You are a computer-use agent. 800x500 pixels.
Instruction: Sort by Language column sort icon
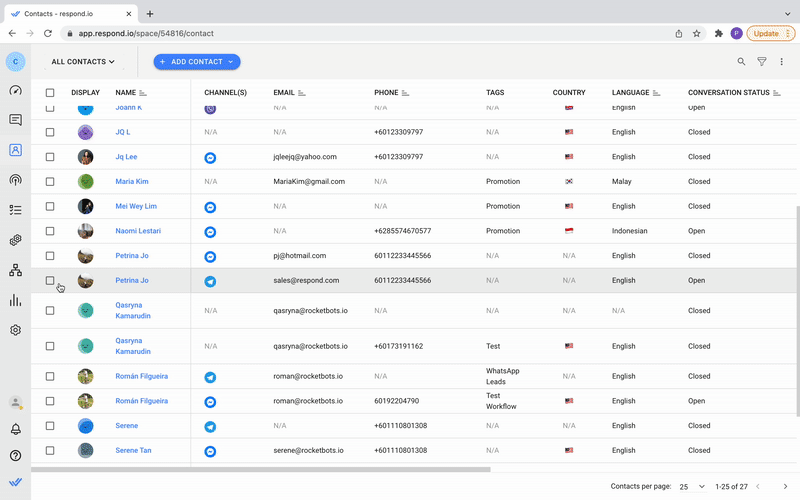click(656, 93)
